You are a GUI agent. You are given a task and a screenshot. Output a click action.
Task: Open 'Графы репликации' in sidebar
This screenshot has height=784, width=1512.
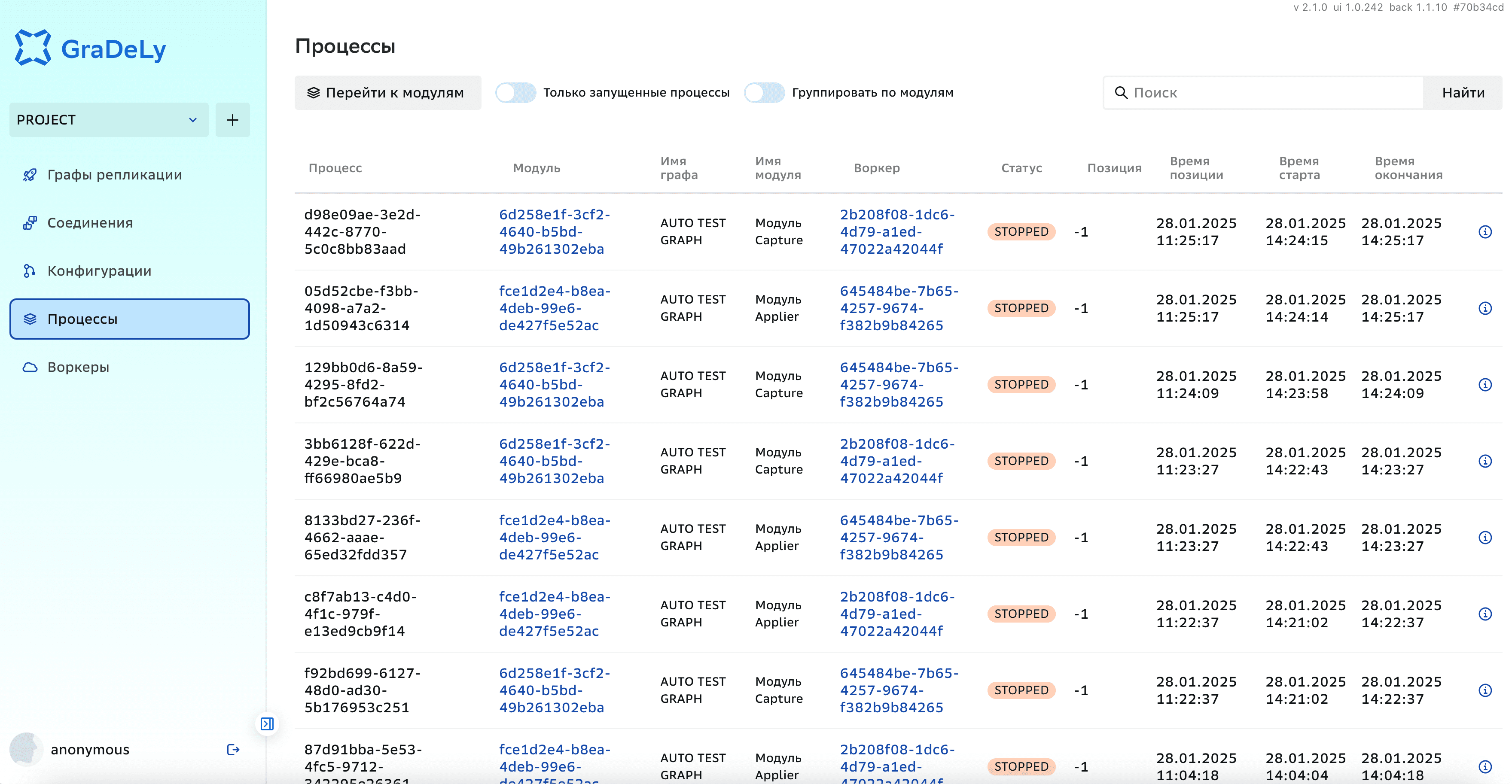click(114, 175)
